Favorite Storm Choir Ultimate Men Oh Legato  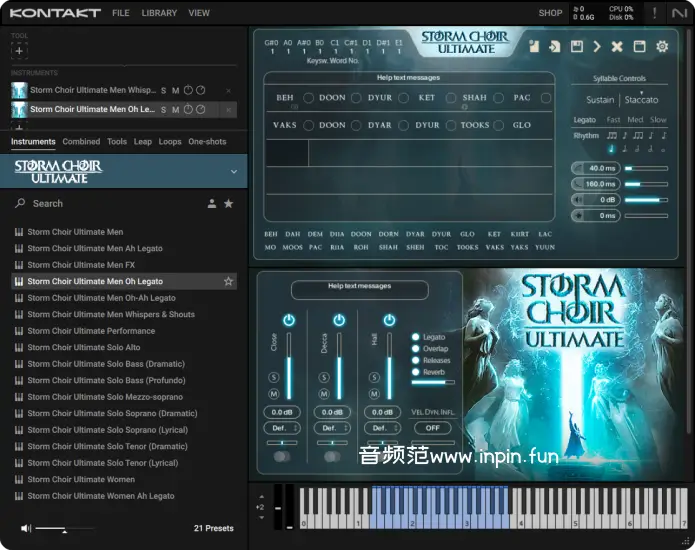pos(228,282)
